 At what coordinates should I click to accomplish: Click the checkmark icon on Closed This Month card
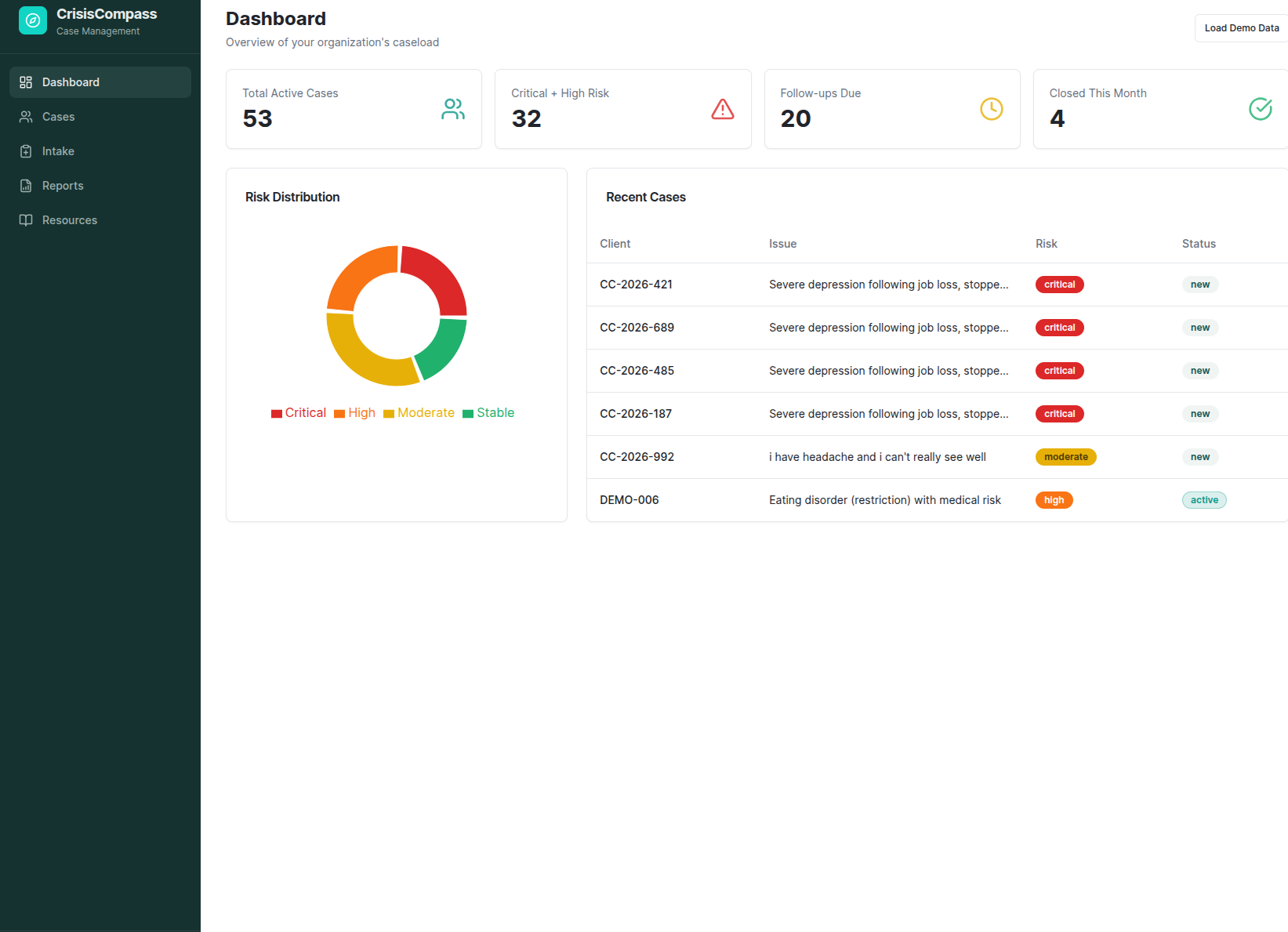pyautogui.click(x=1261, y=109)
